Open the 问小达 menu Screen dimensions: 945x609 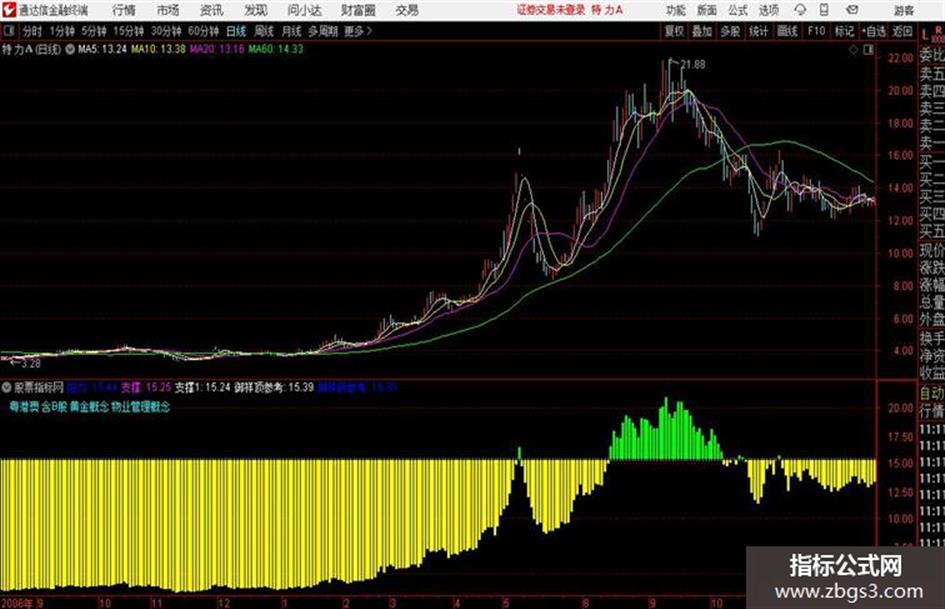coord(304,10)
